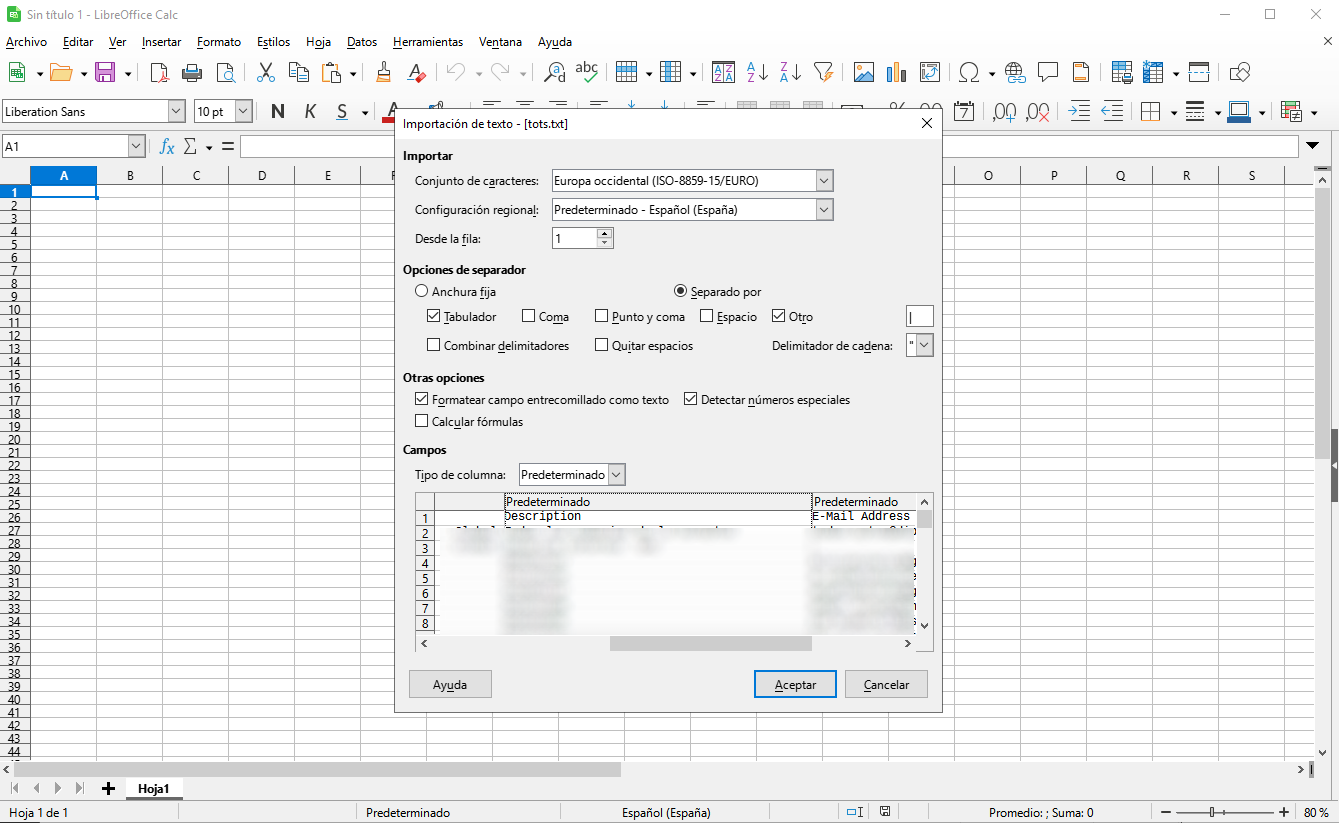This screenshot has width=1339, height=823.
Task: Click the Copy icon
Action: pyautogui.click(x=298, y=73)
